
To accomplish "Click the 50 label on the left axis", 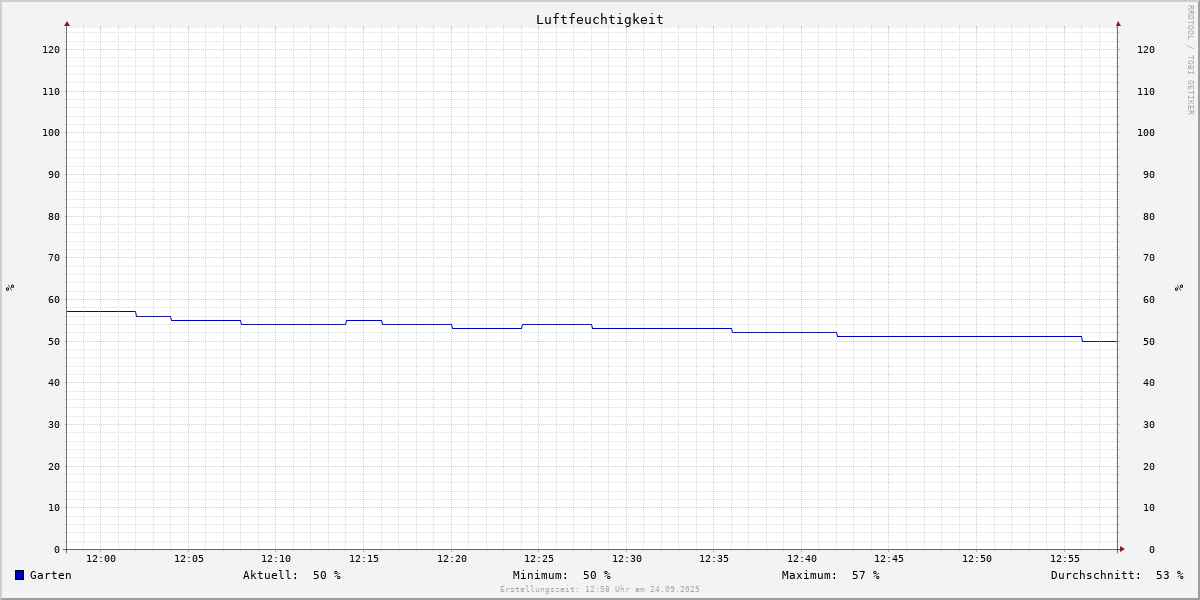I will [54, 341].
